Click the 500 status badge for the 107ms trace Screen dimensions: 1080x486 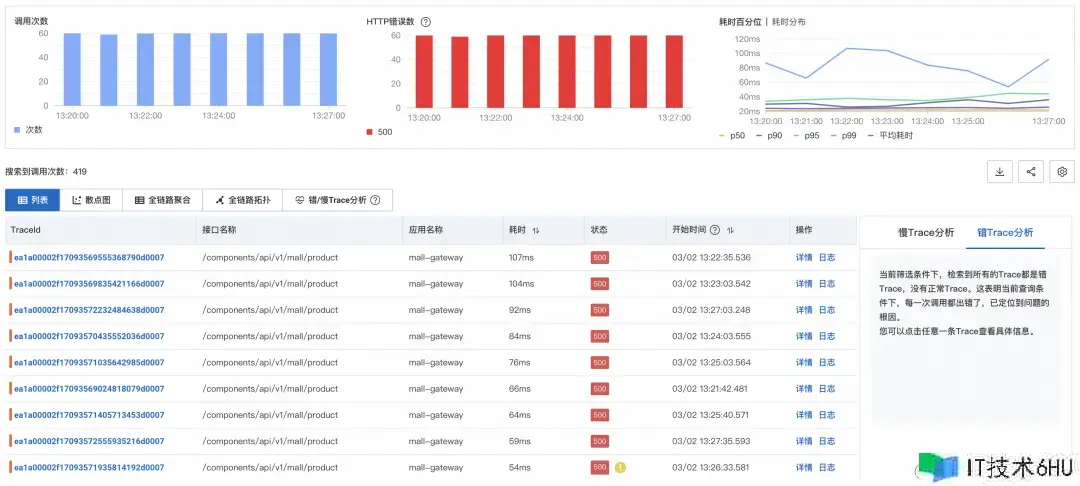(600, 258)
